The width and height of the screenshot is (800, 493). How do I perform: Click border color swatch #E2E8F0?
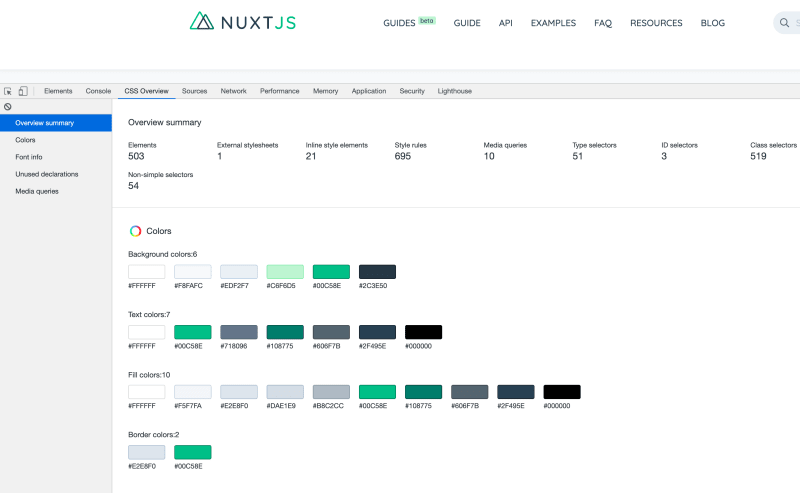(146, 452)
